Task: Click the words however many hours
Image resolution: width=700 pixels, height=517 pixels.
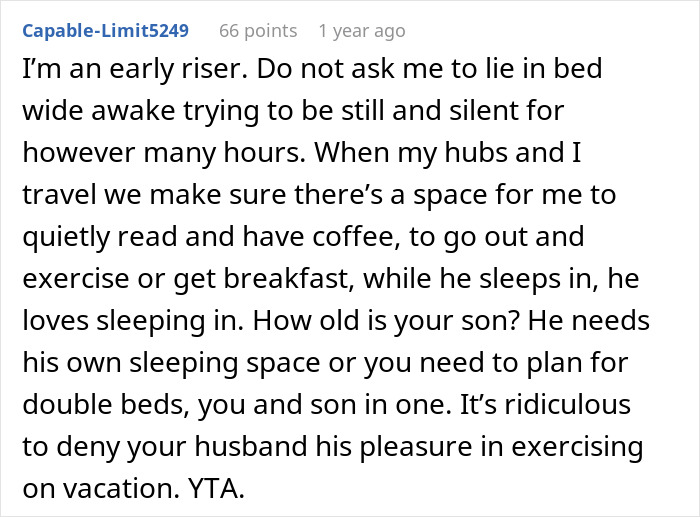Action: 164,153
